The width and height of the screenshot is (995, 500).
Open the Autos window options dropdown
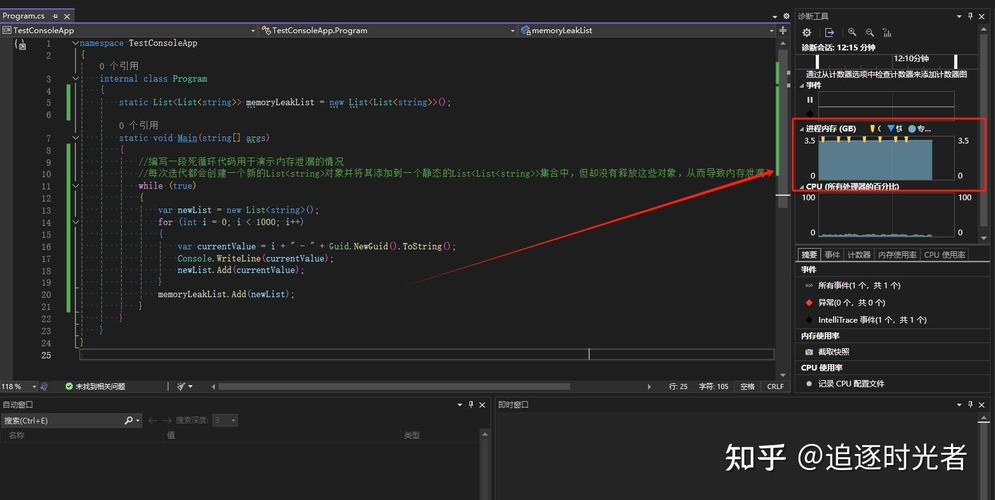click(460, 404)
